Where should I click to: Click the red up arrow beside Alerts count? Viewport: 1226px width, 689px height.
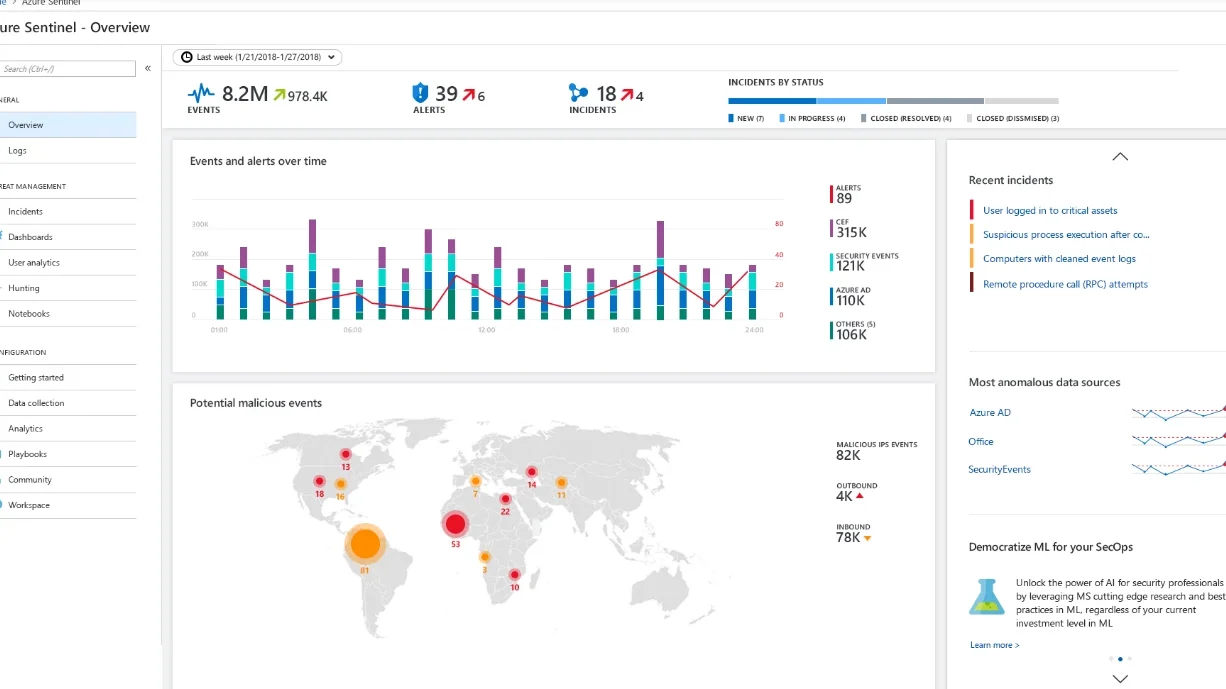467,95
